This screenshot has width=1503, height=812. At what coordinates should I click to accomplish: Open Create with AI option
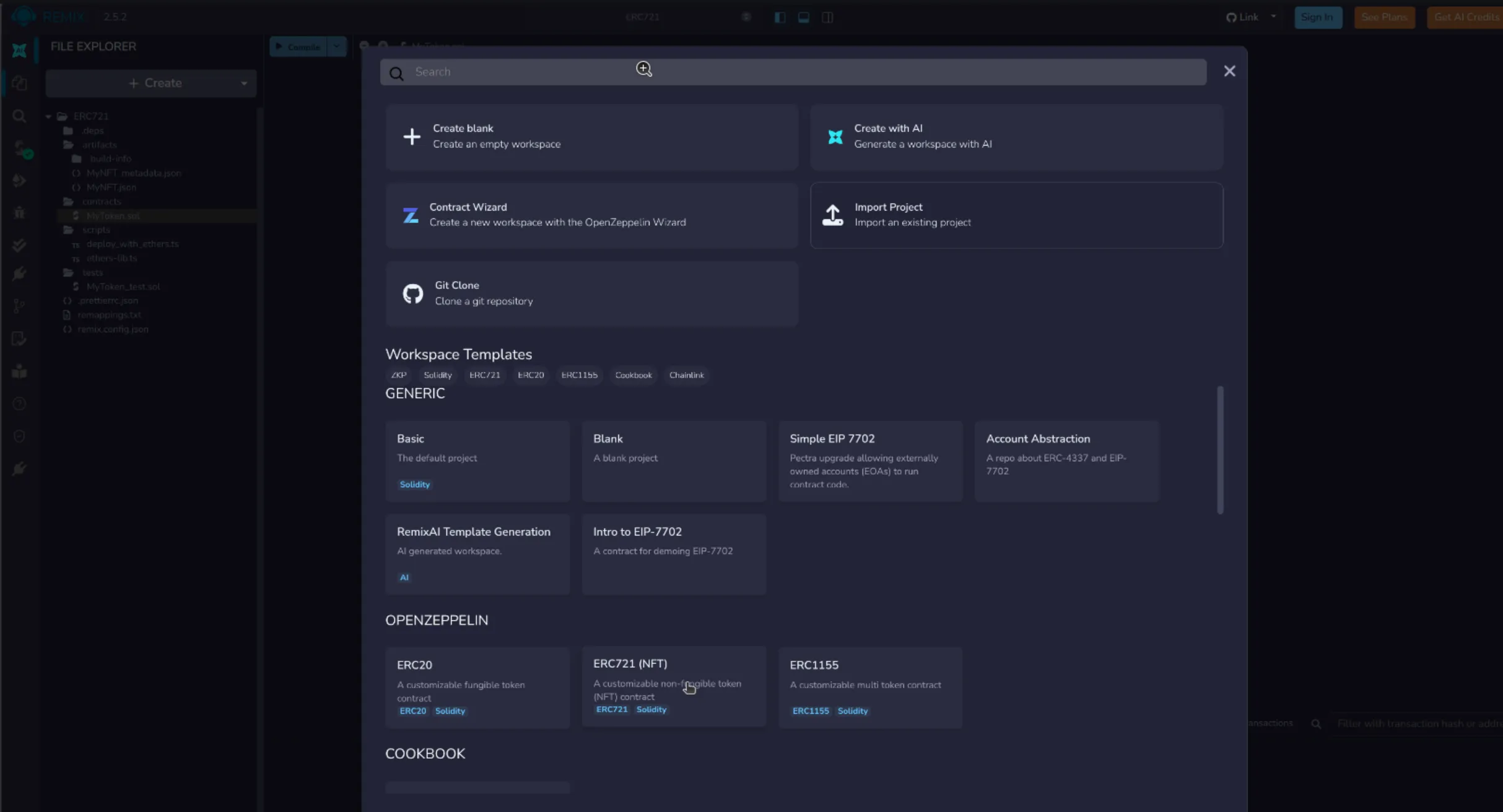click(x=1017, y=137)
